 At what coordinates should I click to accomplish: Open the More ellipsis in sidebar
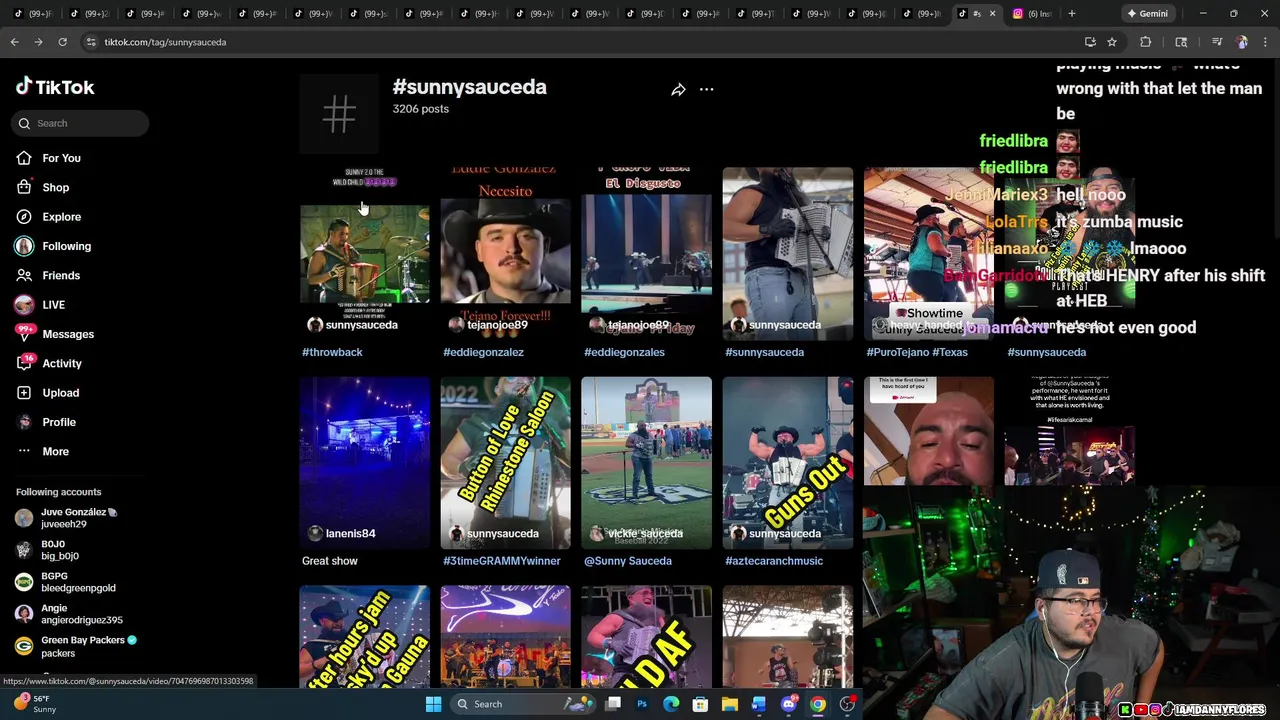pos(24,451)
